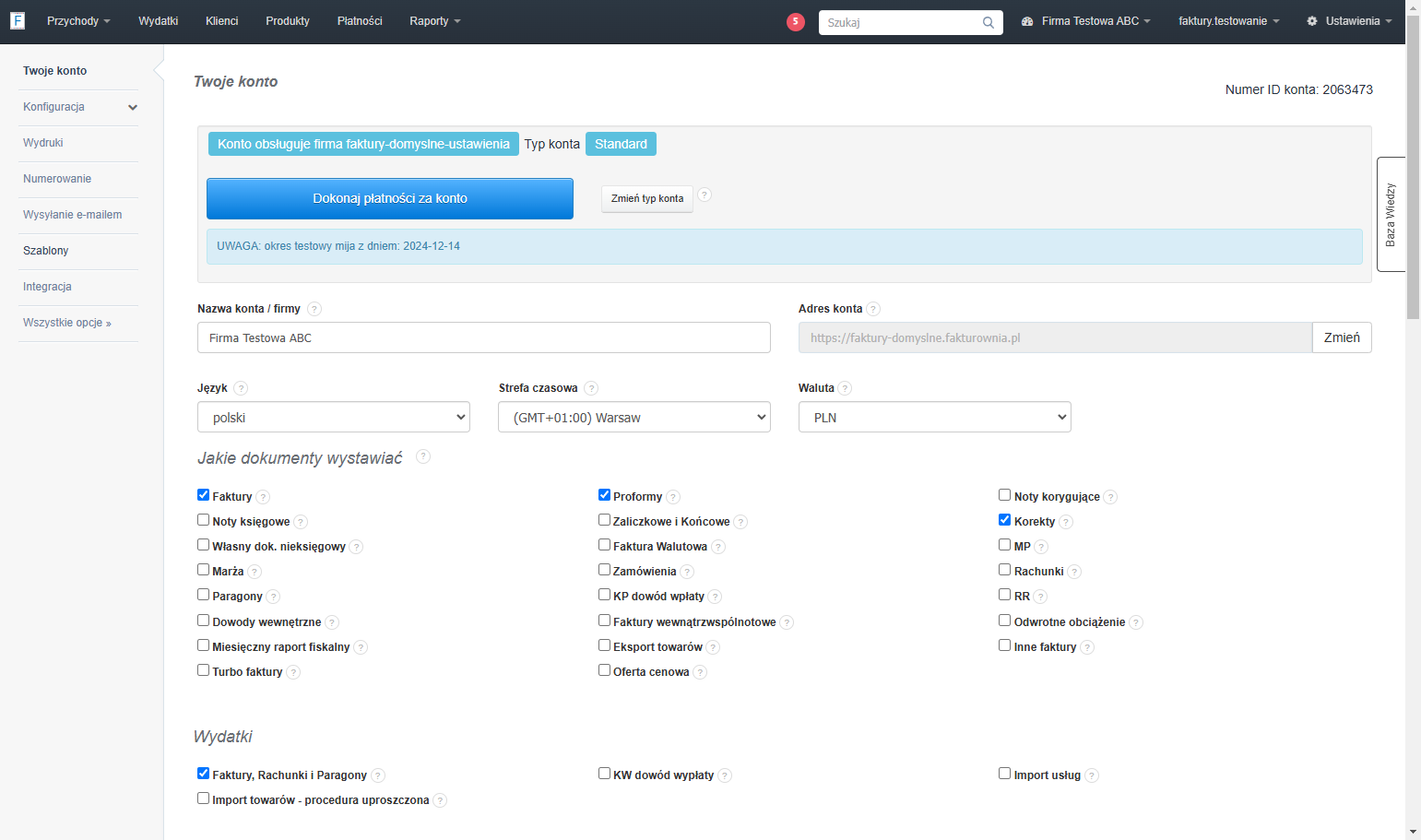Click help icon next to Zmień typ konta
The image size is (1421, 840).
[x=705, y=195]
